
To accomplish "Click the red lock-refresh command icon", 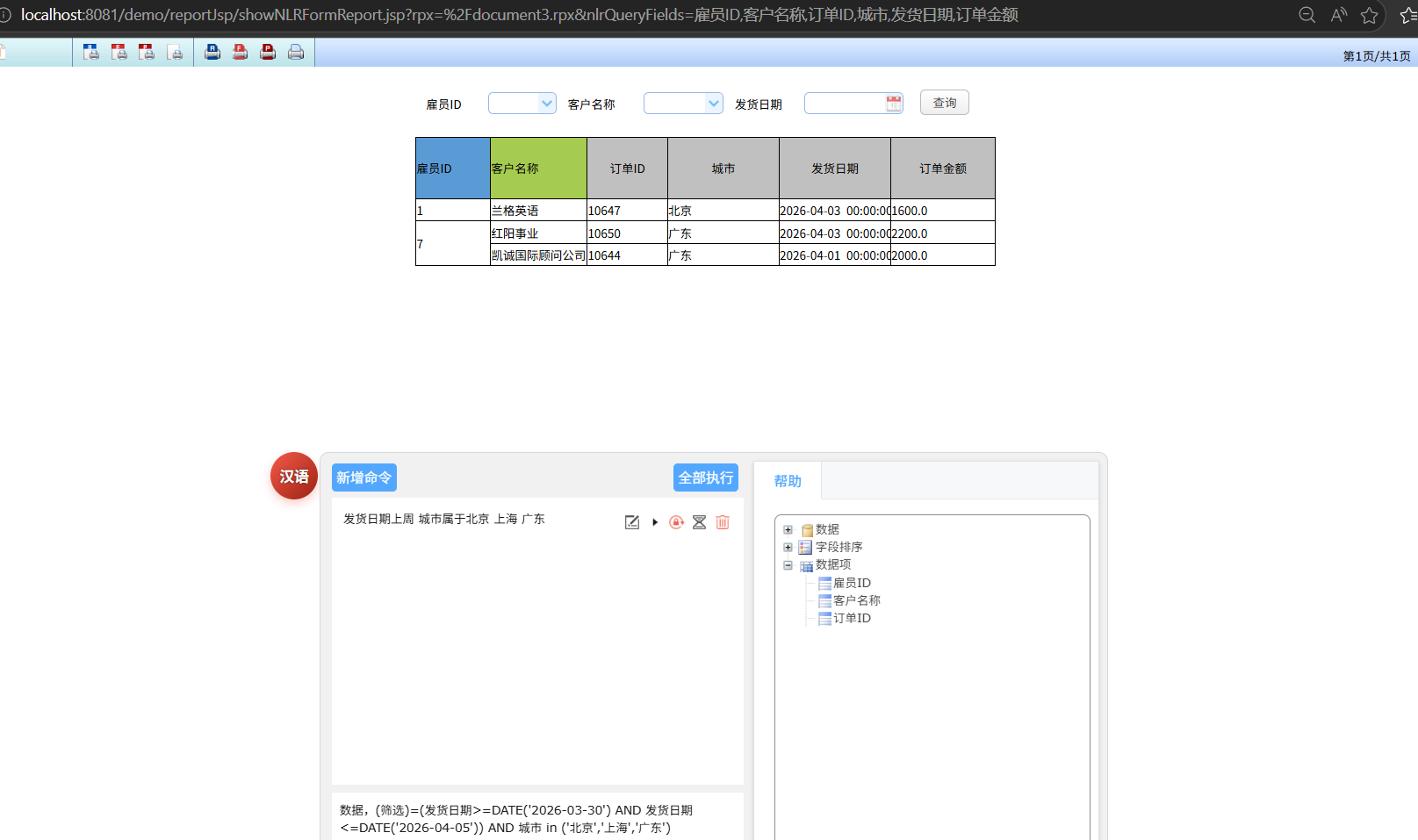I will point(676,522).
